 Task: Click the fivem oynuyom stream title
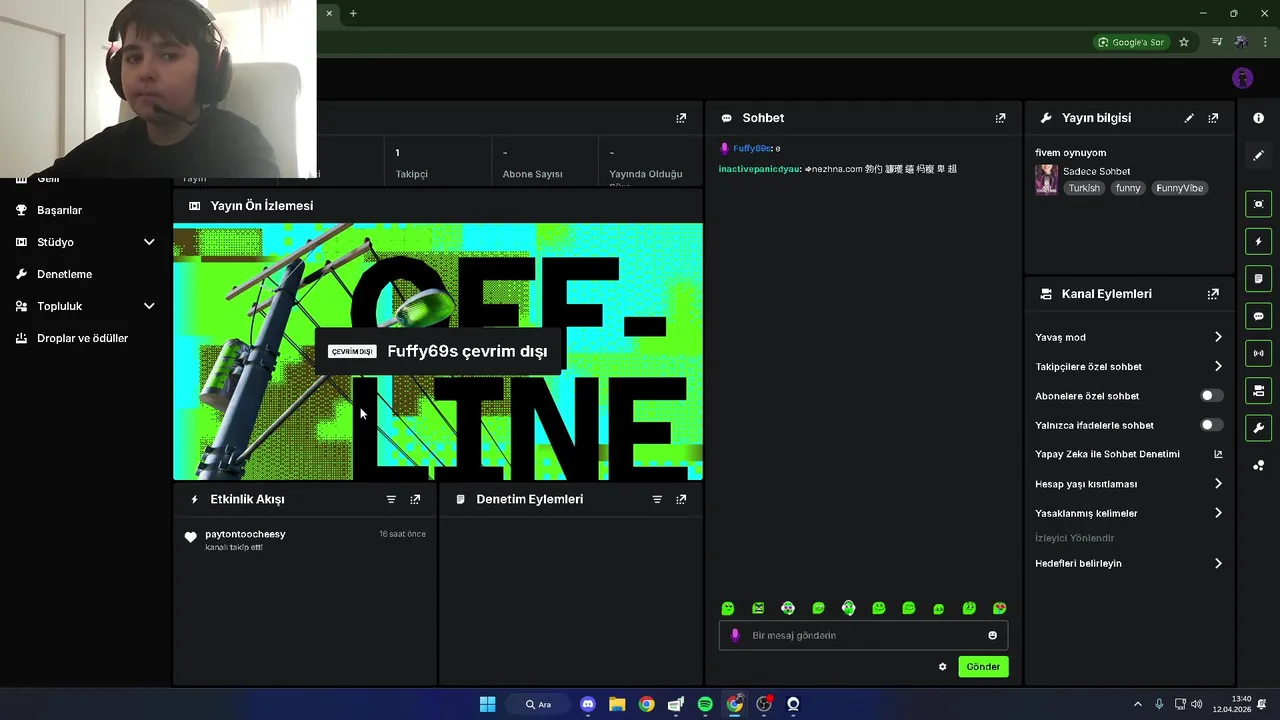pyautogui.click(x=1070, y=153)
